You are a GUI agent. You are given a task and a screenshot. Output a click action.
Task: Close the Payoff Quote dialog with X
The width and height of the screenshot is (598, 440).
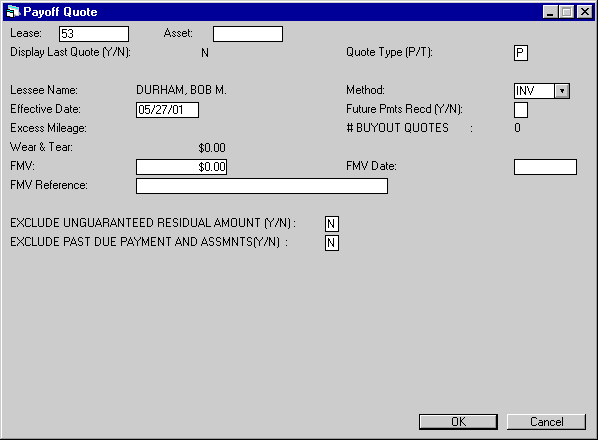pyautogui.click(x=585, y=12)
